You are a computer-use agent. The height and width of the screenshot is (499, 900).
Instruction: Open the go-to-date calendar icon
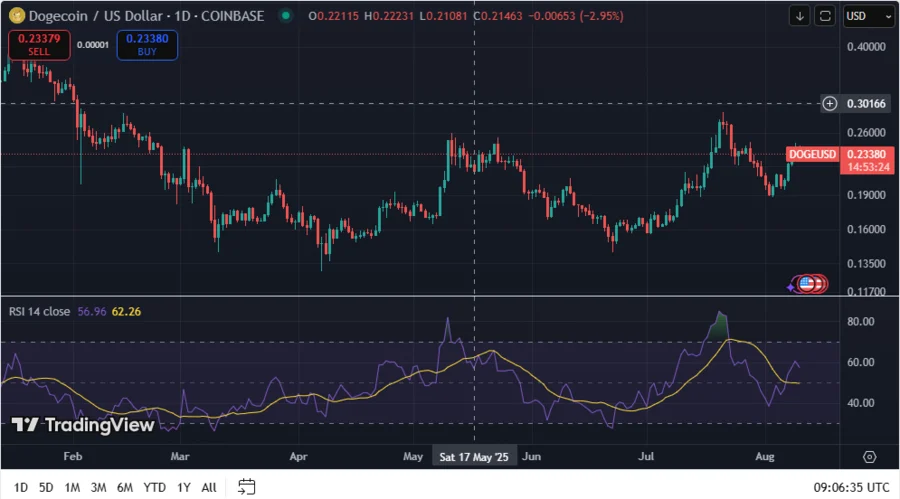point(247,487)
